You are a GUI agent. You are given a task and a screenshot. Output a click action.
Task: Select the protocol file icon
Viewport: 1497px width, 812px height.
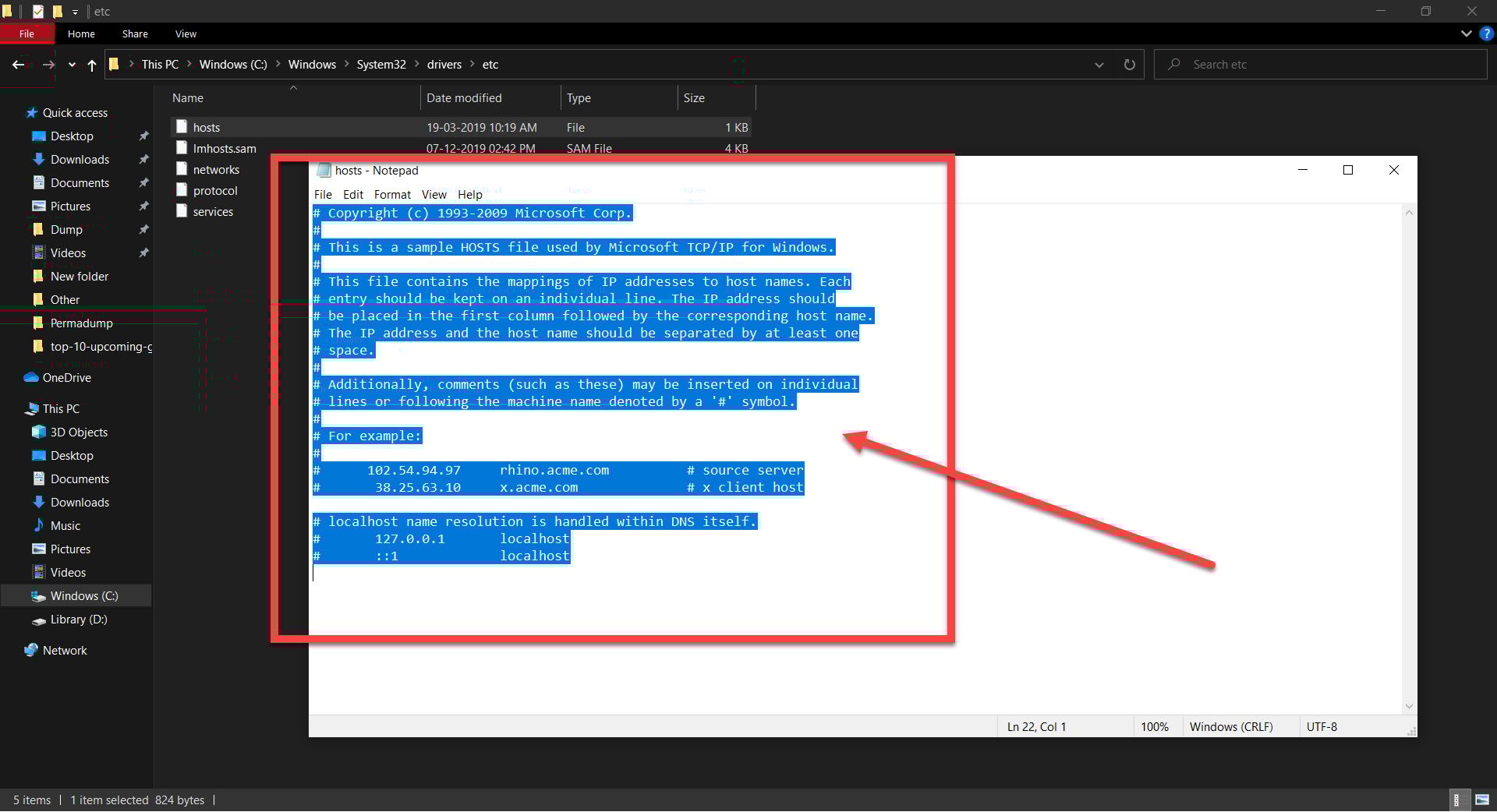pos(182,189)
